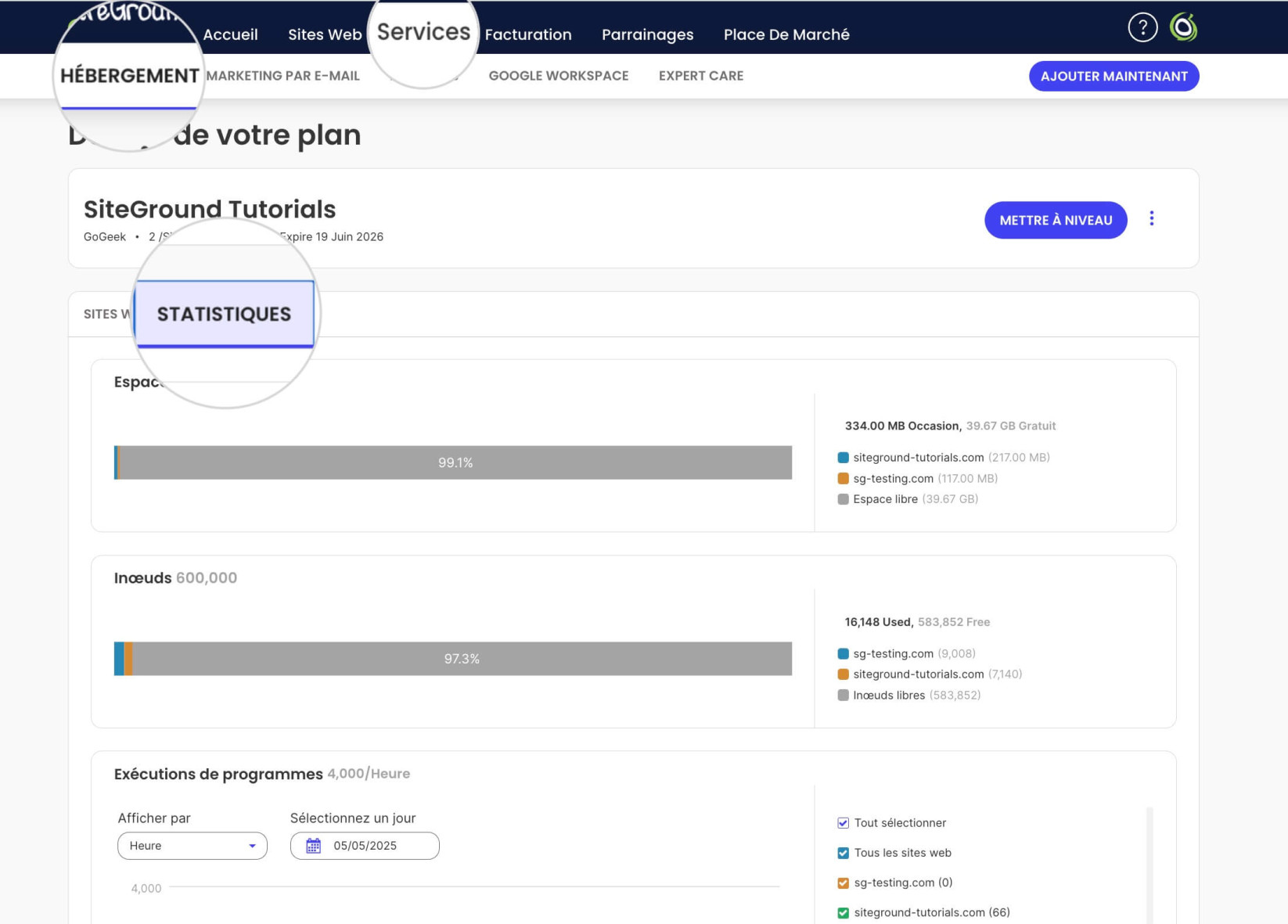Open the Expert Care tab
The width and height of the screenshot is (1288, 924).
tap(701, 76)
